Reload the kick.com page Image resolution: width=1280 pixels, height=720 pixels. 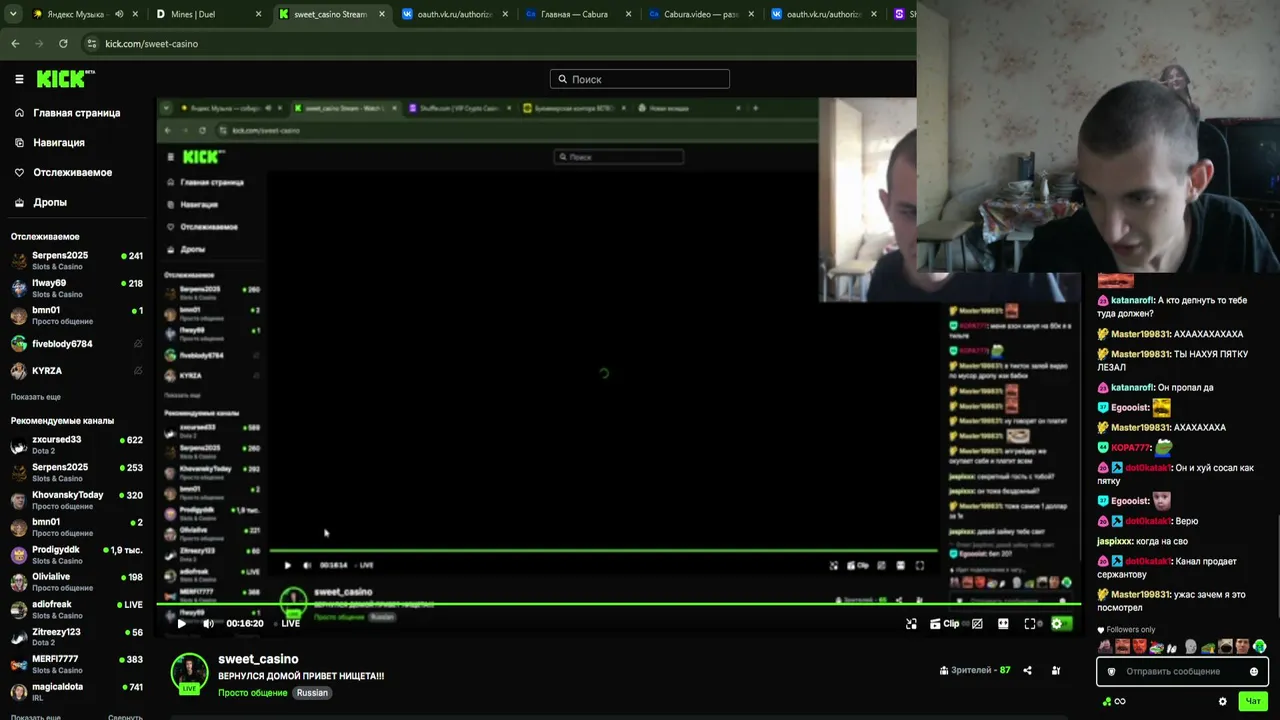(x=63, y=44)
